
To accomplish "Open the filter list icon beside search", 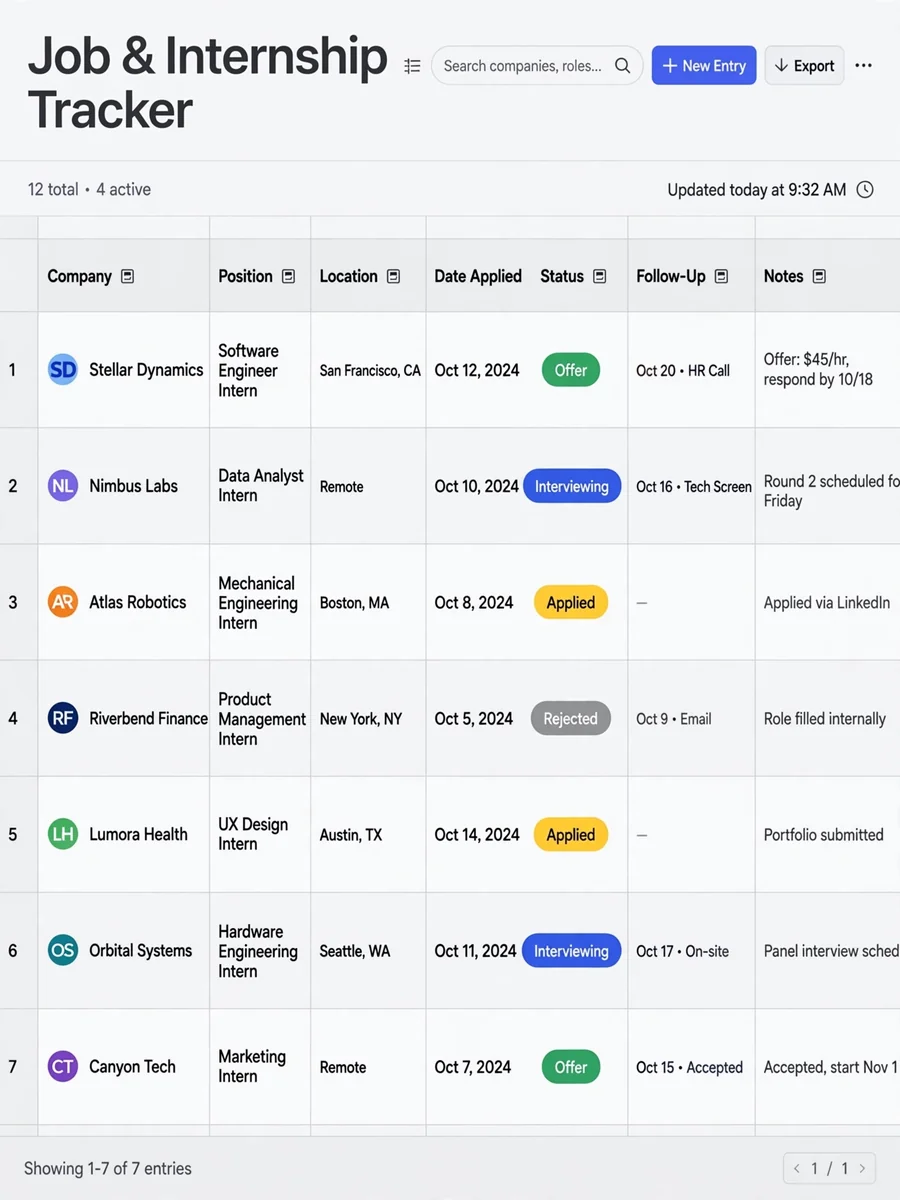I will pyautogui.click(x=412, y=66).
